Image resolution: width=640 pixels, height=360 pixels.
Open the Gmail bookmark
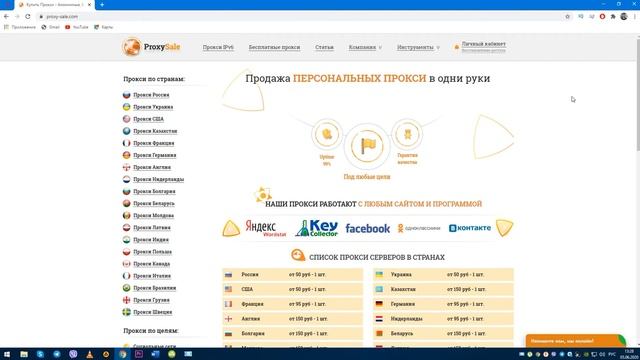coord(51,27)
